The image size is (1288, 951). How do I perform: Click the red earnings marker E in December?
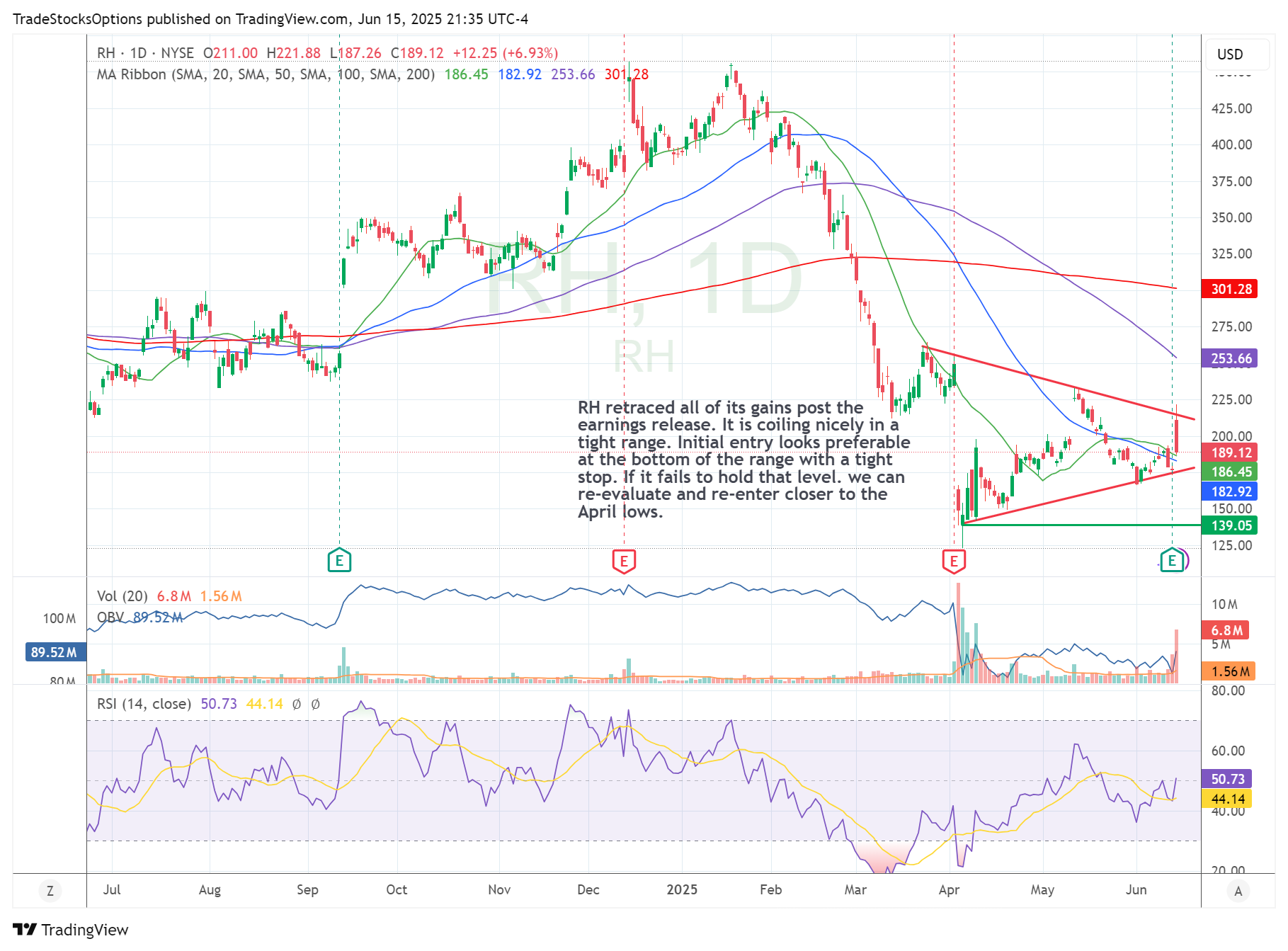click(624, 561)
